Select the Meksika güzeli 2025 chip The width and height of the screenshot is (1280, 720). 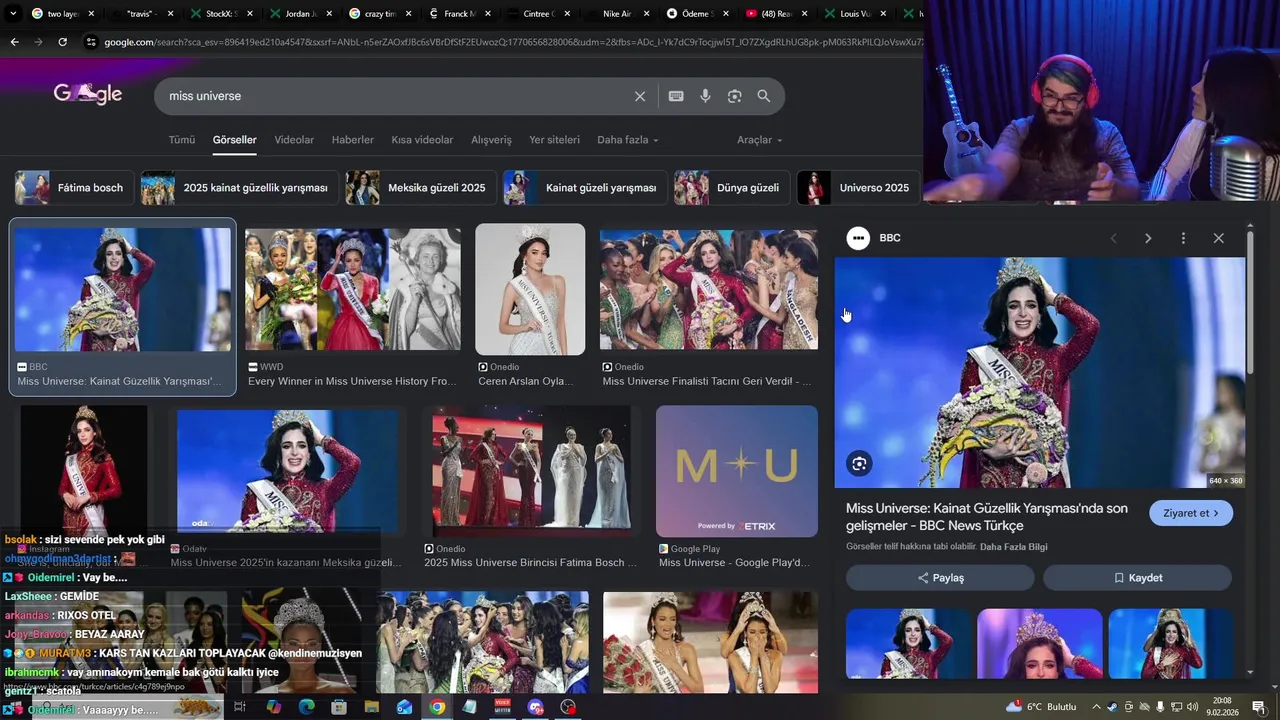[x=420, y=188]
